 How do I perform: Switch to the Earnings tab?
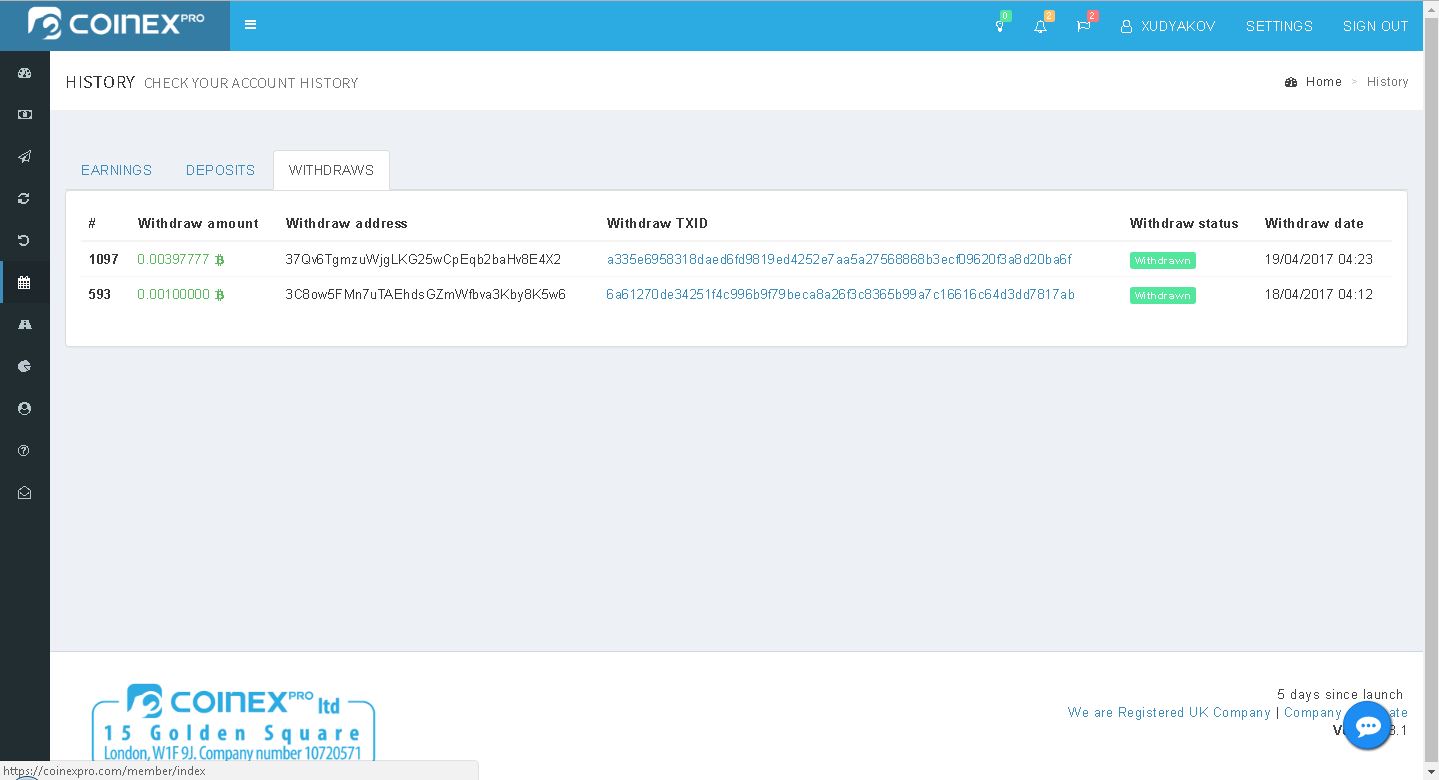[116, 170]
